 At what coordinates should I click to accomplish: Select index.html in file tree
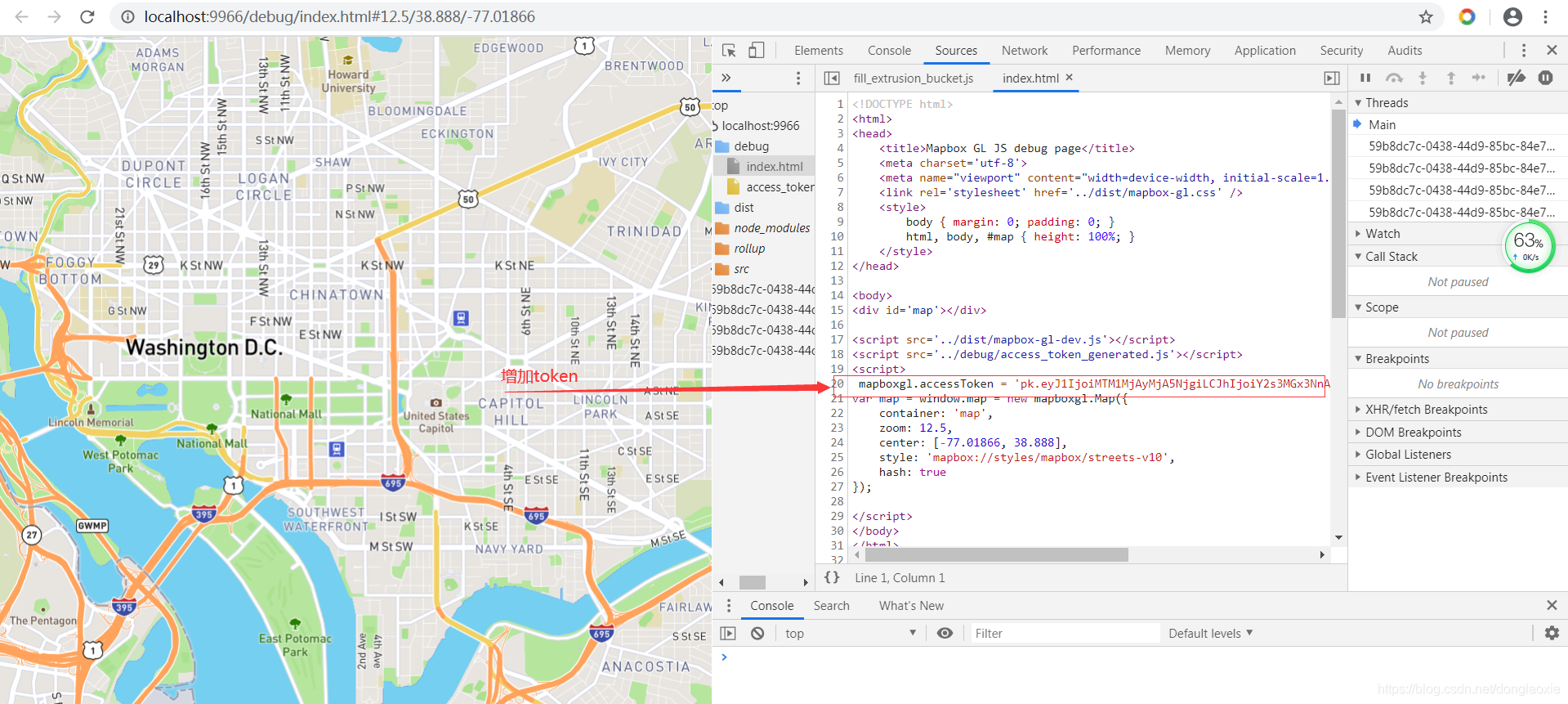pyautogui.click(x=774, y=167)
